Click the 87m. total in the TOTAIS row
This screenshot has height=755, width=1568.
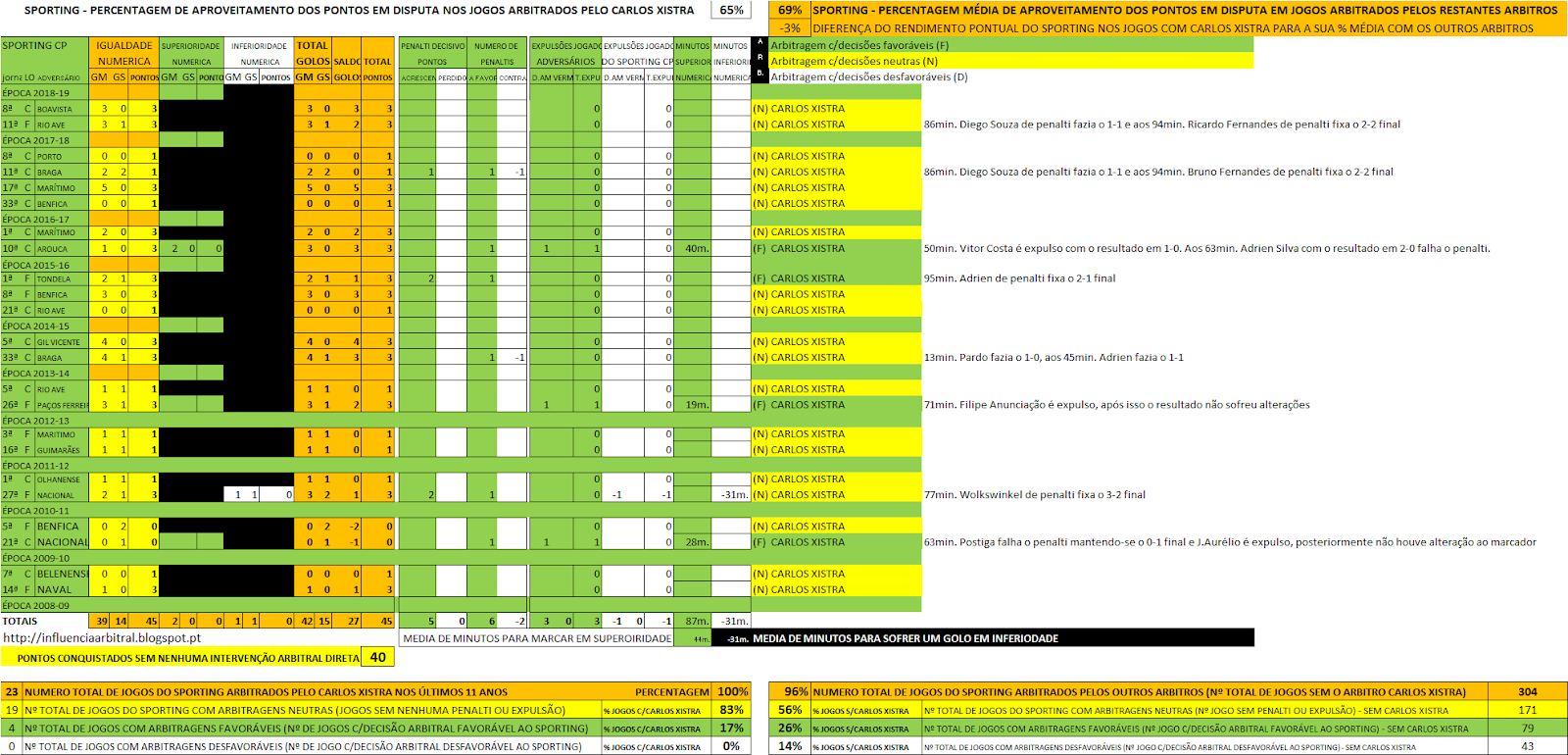click(x=693, y=621)
